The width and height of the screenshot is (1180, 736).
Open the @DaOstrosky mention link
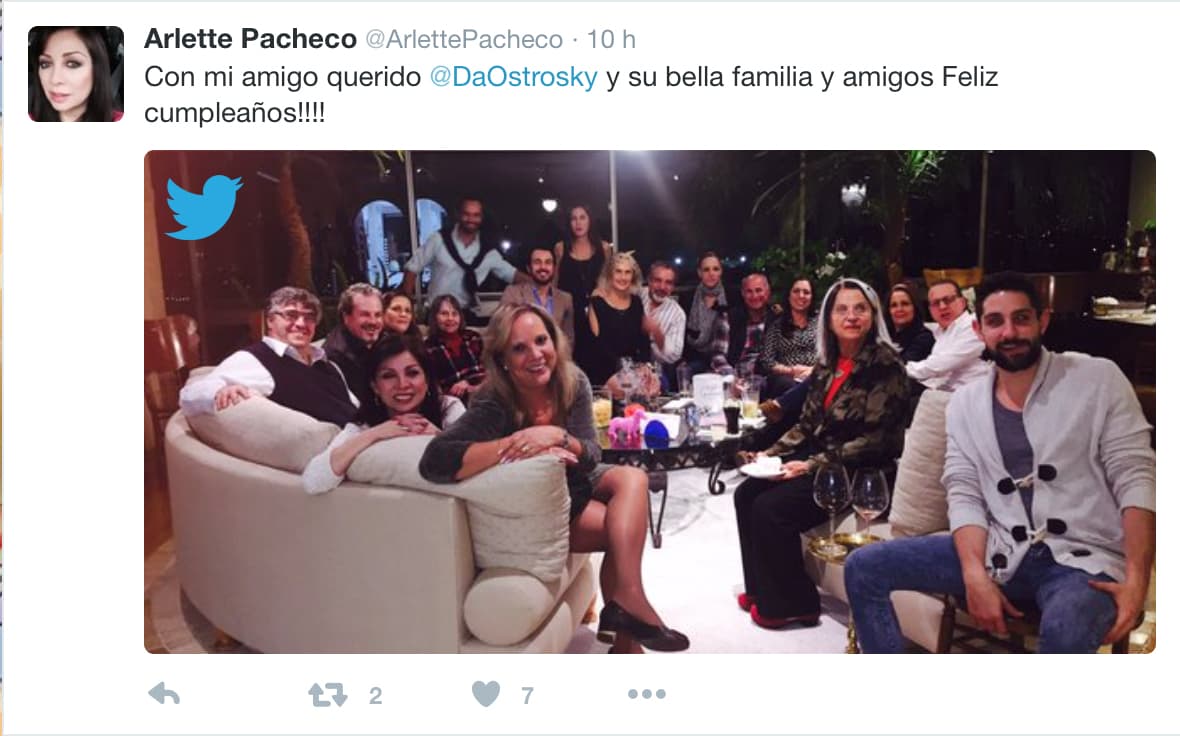513,77
